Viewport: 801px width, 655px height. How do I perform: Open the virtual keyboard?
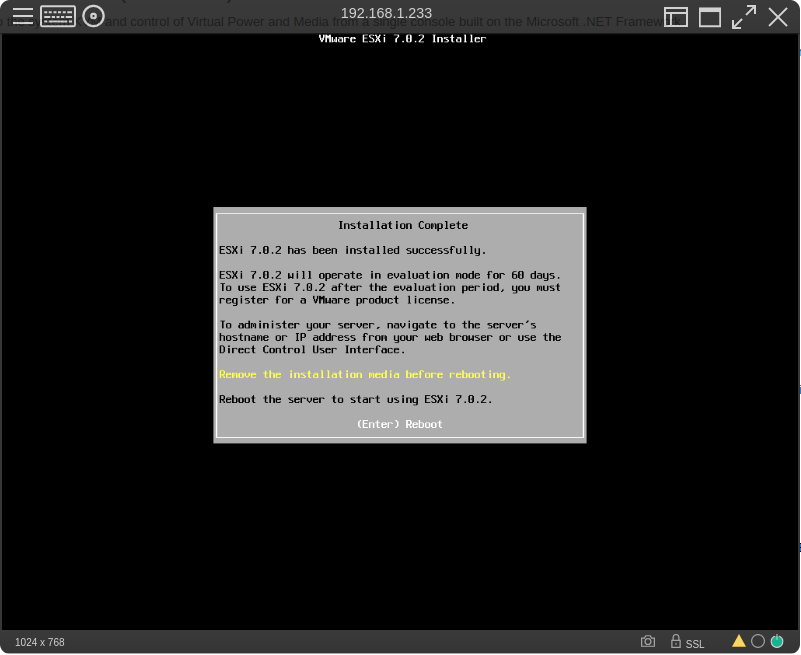click(x=58, y=16)
